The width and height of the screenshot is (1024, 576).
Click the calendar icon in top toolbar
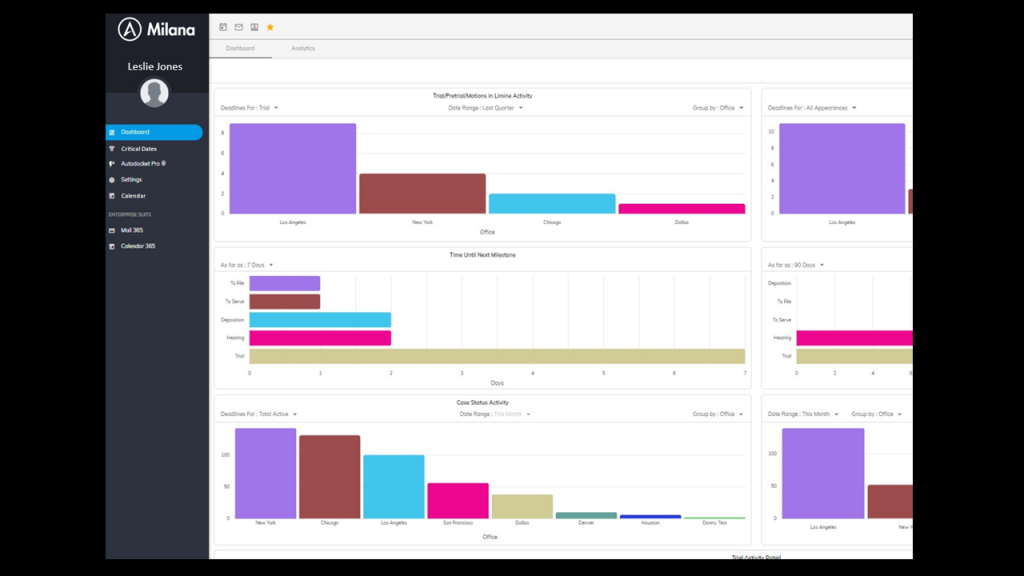click(223, 27)
